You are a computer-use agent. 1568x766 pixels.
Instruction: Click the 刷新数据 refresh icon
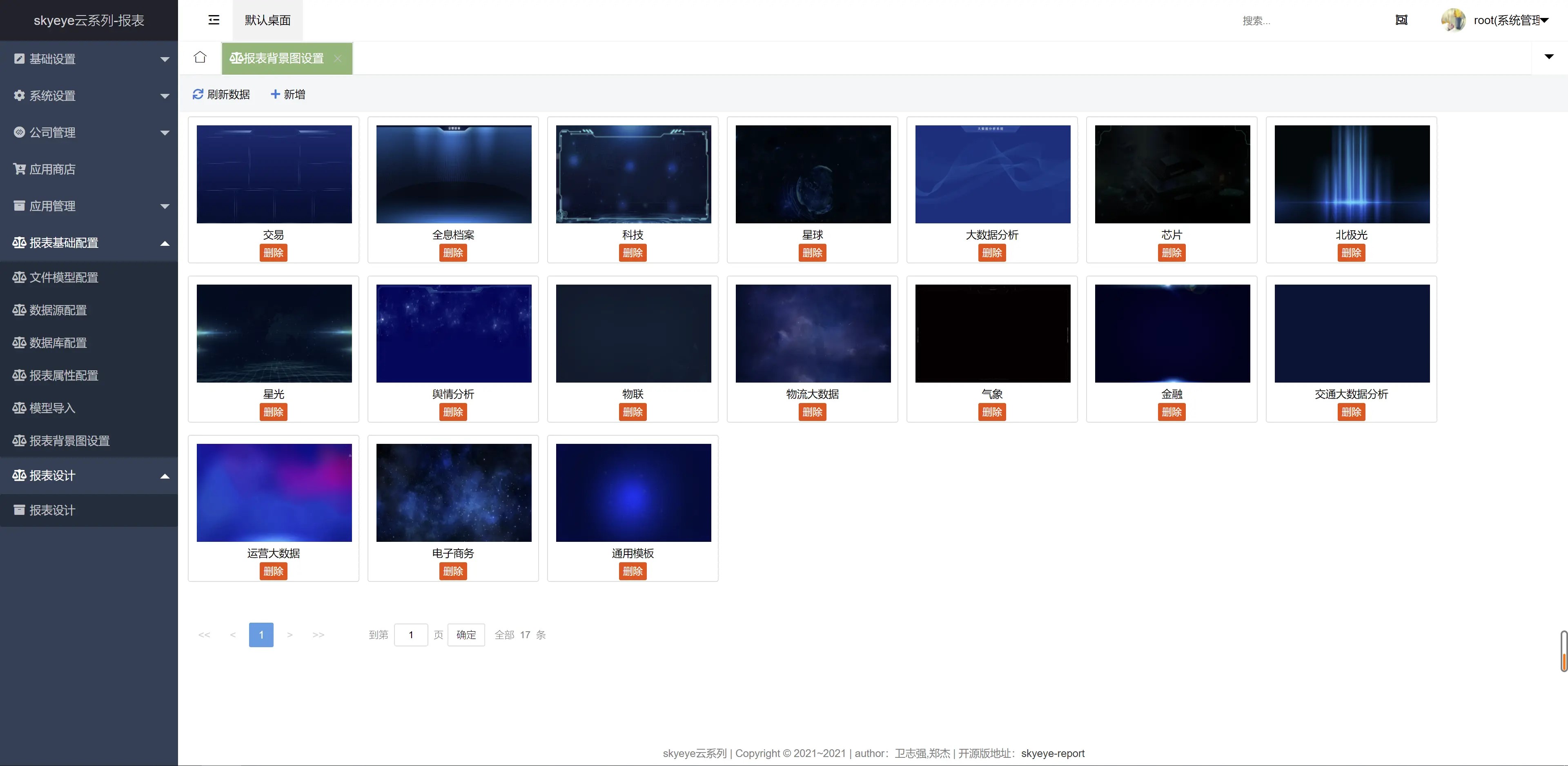(198, 94)
